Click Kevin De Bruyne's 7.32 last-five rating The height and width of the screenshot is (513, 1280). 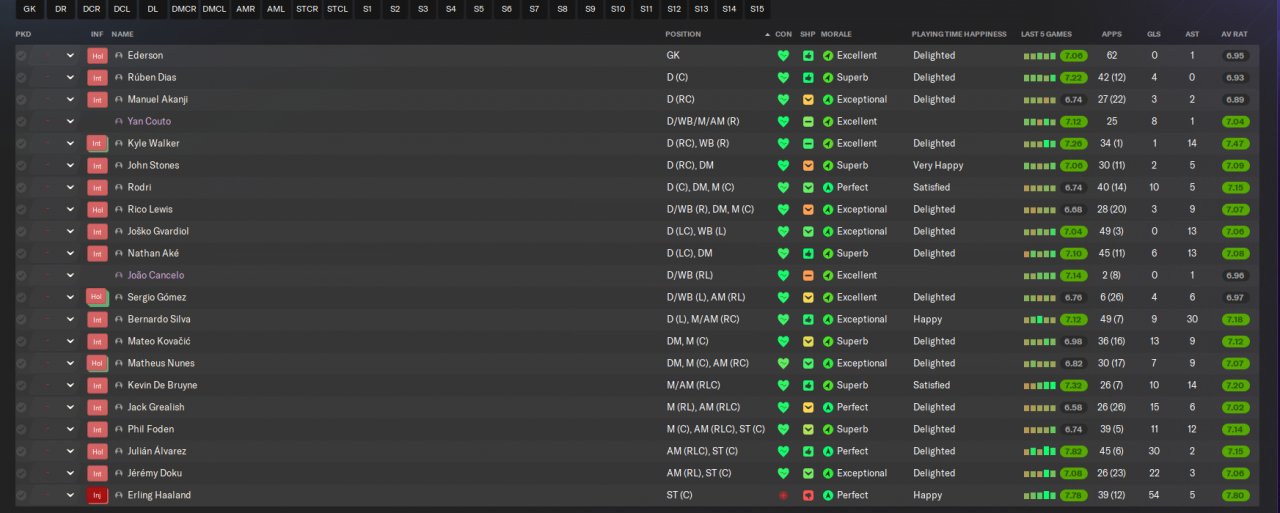1074,386
